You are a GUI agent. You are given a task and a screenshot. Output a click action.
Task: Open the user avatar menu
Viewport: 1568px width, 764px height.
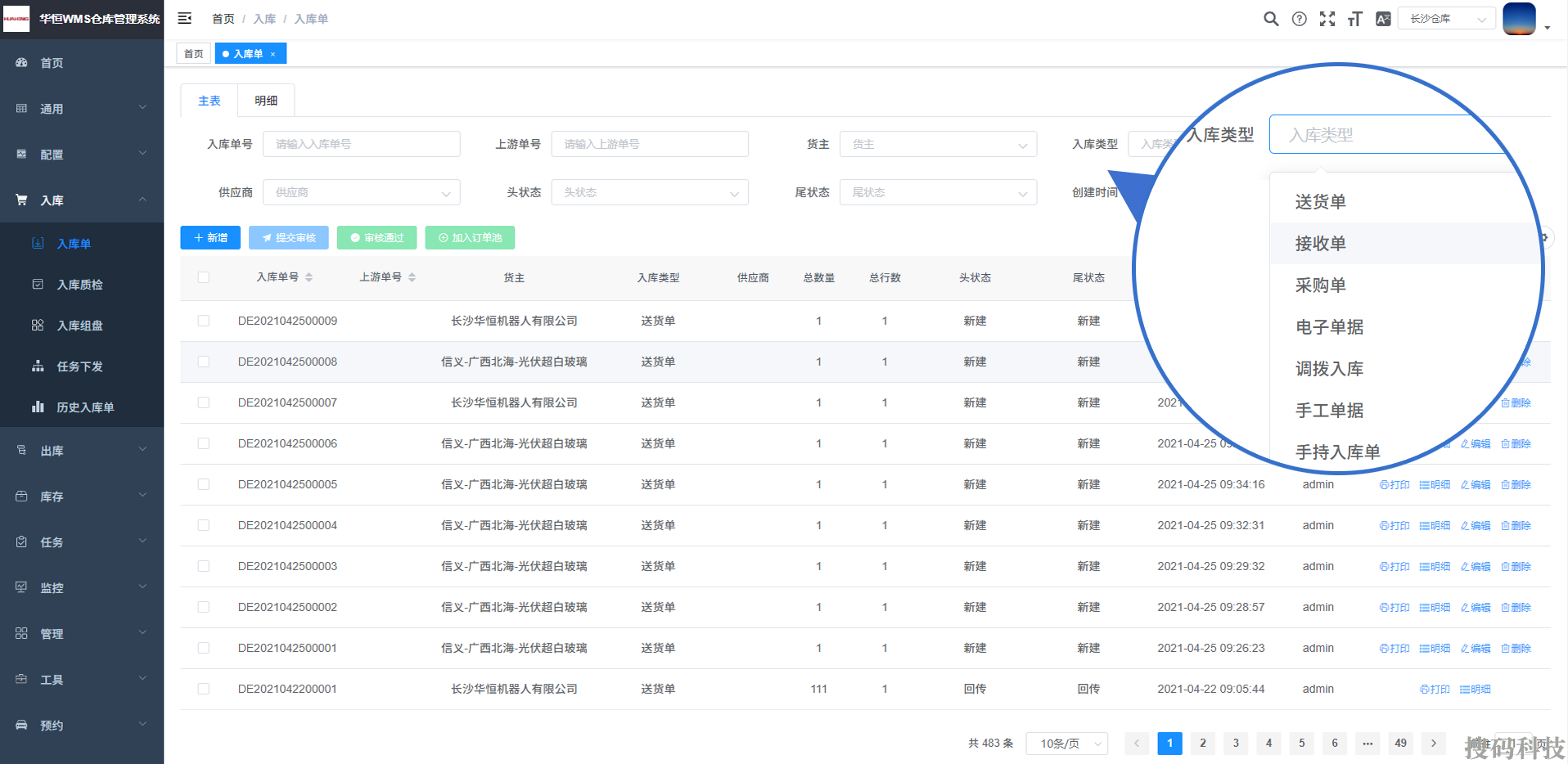click(1526, 19)
